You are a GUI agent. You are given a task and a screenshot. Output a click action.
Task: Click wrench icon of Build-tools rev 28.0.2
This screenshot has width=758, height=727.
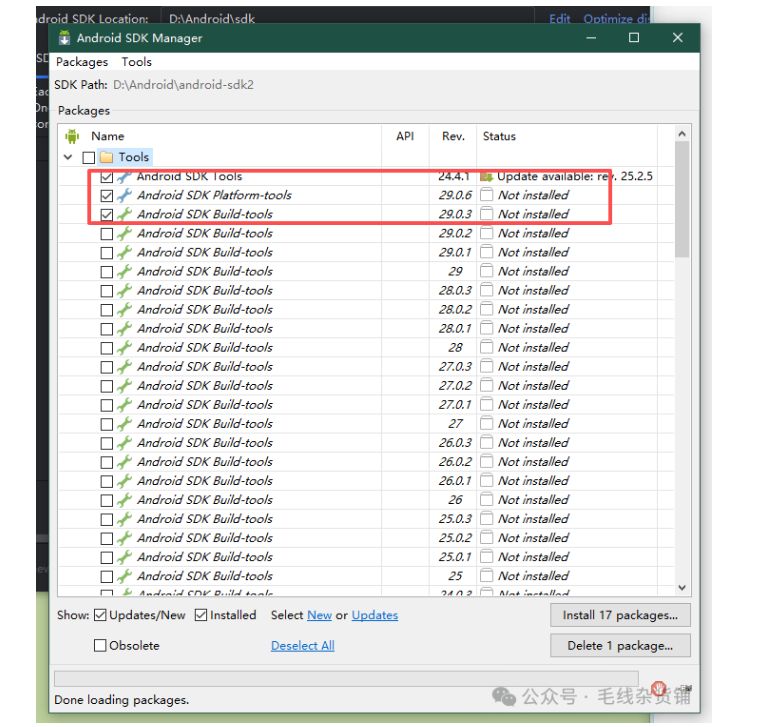pyautogui.click(x=124, y=309)
